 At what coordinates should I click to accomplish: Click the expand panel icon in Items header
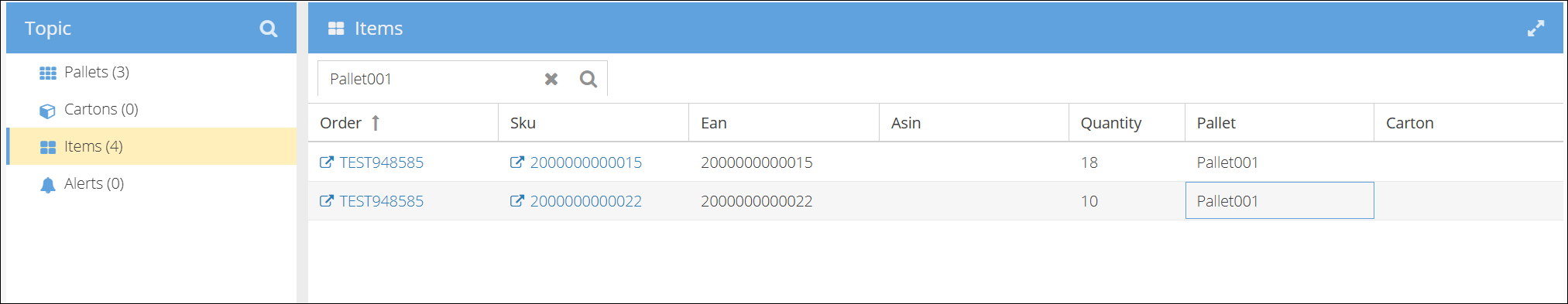click(x=1535, y=29)
